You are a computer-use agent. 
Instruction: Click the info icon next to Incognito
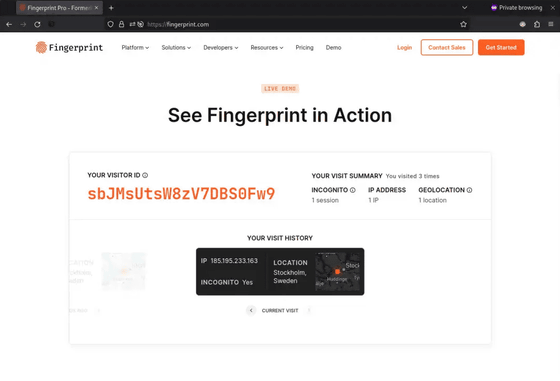pyautogui.click(x=352, y=190)
